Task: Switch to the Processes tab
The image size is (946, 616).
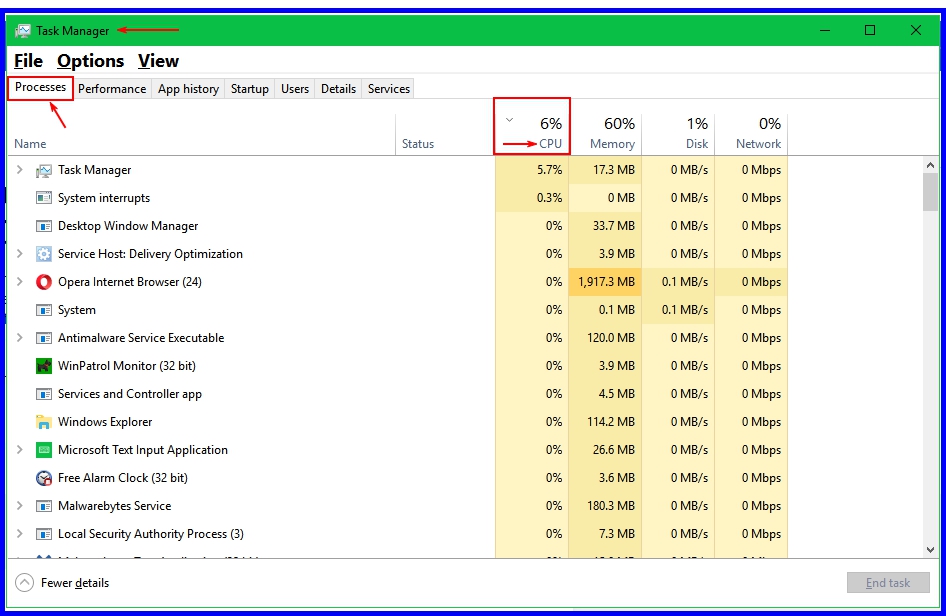Action: (40, 87)
